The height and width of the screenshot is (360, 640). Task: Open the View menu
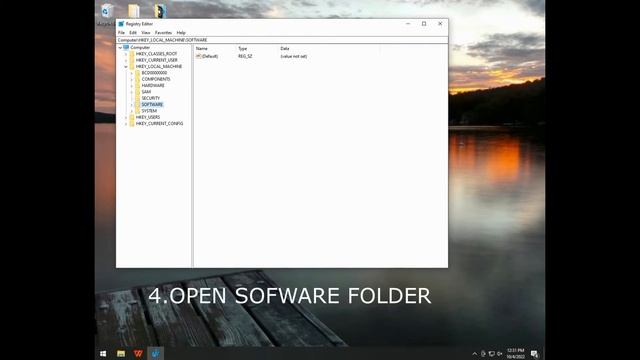coord(146,32)
